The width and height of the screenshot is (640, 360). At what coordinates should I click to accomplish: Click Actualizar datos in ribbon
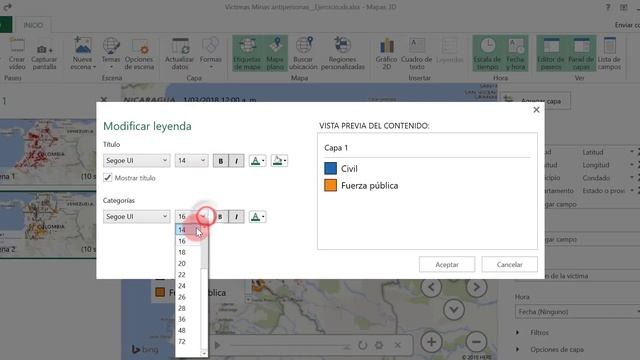click(180, 54)
